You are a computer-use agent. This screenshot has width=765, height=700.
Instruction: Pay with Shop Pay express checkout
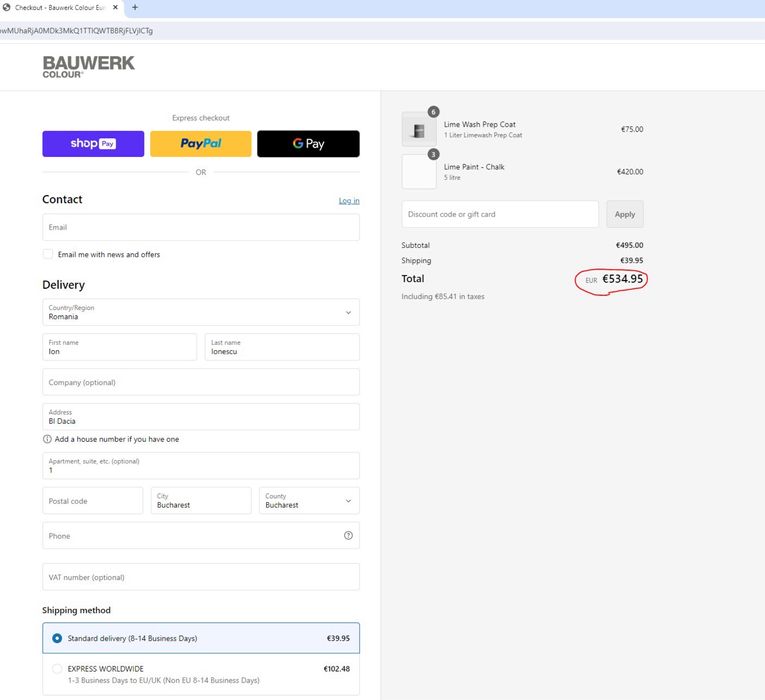(x=93, y=144)
